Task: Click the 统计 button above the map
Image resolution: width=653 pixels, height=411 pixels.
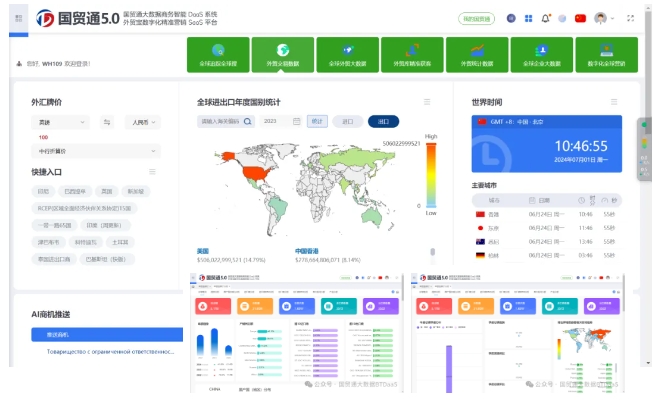Action: coord(317,121)
